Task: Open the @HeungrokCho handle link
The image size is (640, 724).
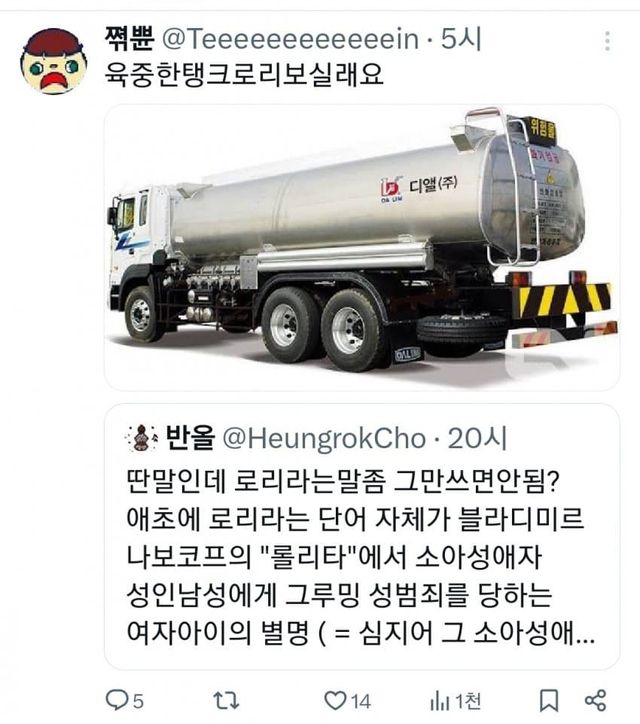Action: click(x=324, y=438)
